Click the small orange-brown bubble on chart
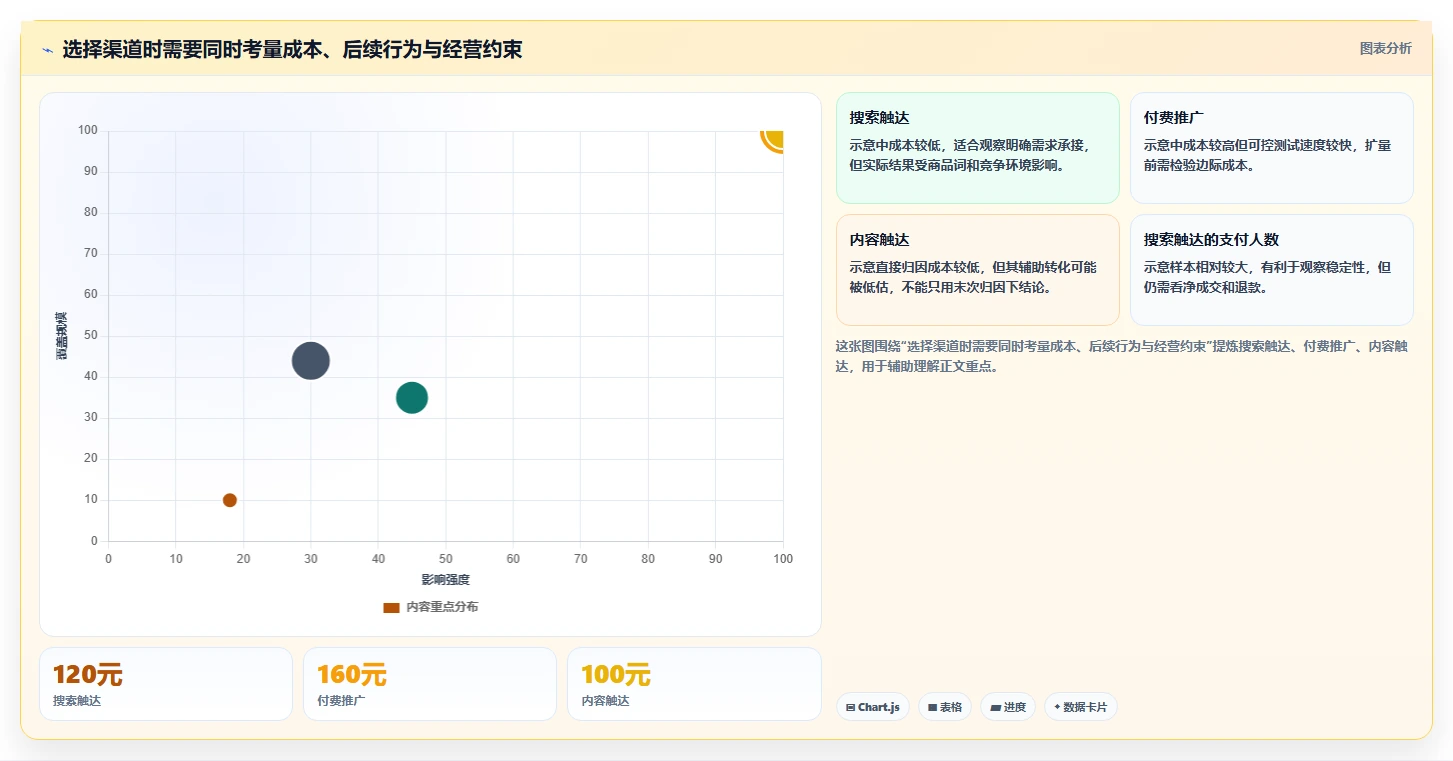Image resolution: width=1453 pixels, height=761 pixels. click(x=230, y=500)
